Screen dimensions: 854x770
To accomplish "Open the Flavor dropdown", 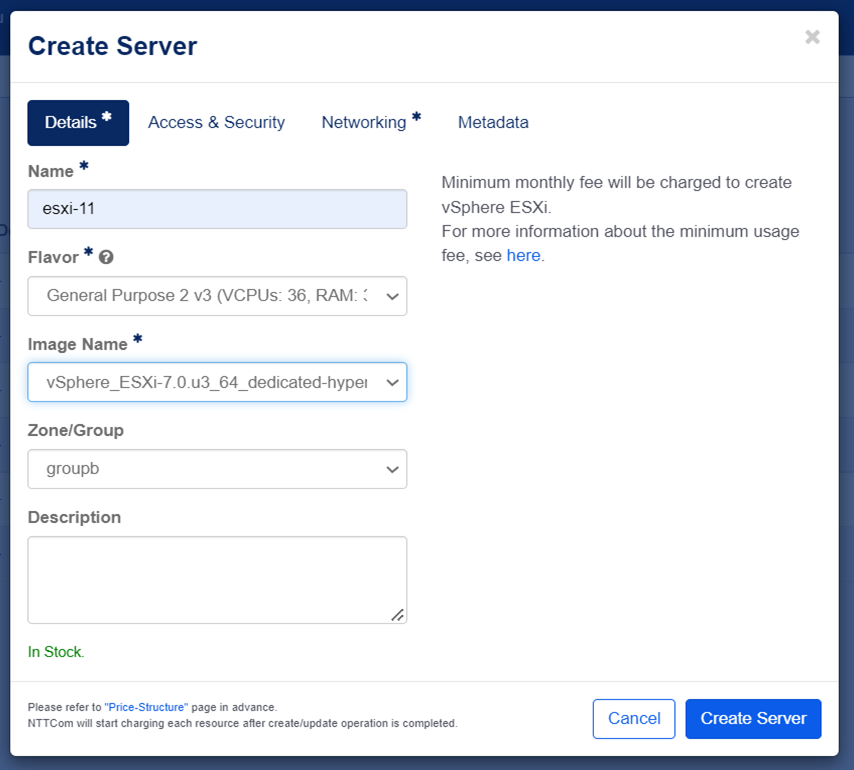I will (217, 296).
